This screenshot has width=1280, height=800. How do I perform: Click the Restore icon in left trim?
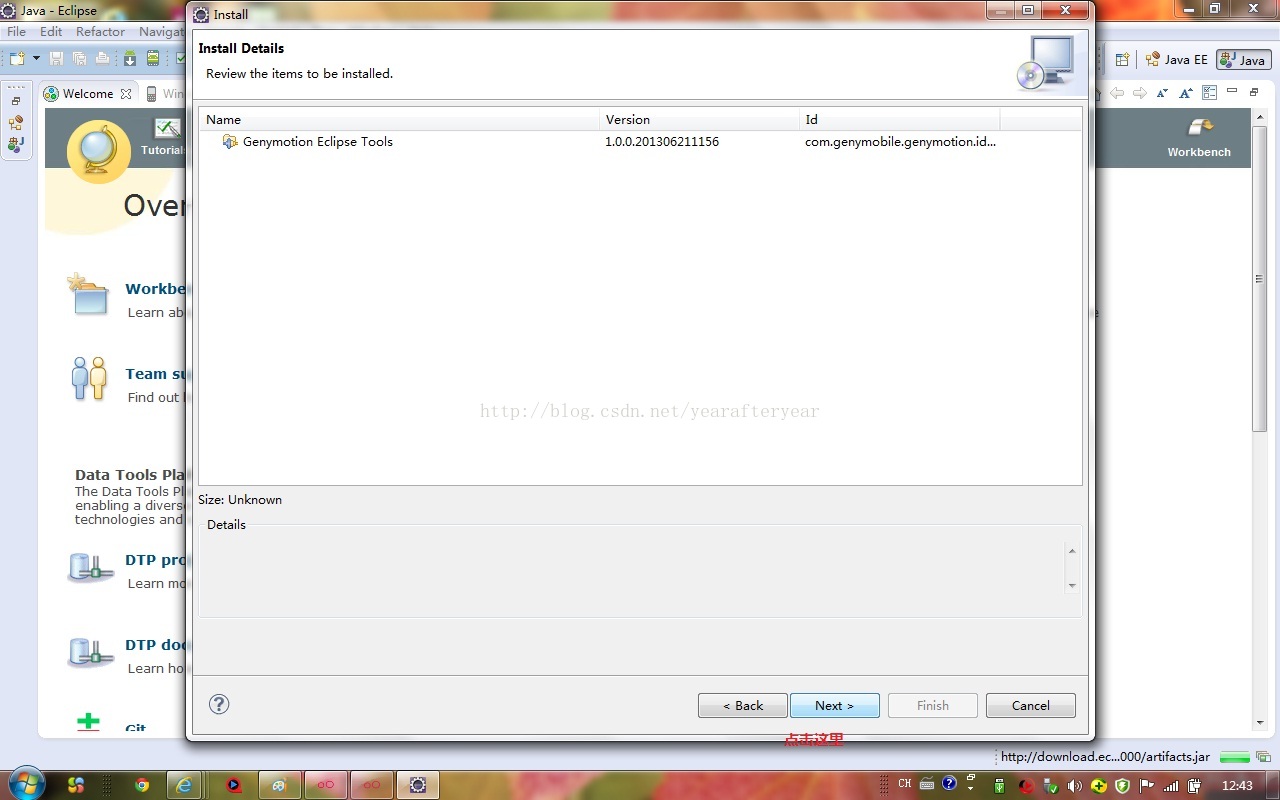(x=16, y=102)
